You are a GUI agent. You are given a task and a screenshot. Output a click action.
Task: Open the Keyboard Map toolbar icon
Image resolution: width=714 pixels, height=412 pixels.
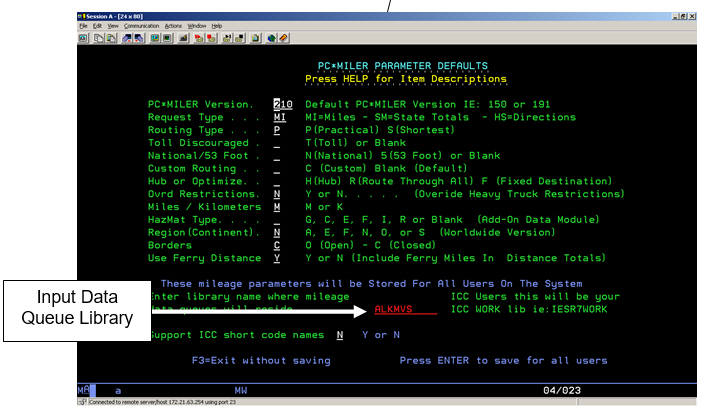tap(183, 38)
